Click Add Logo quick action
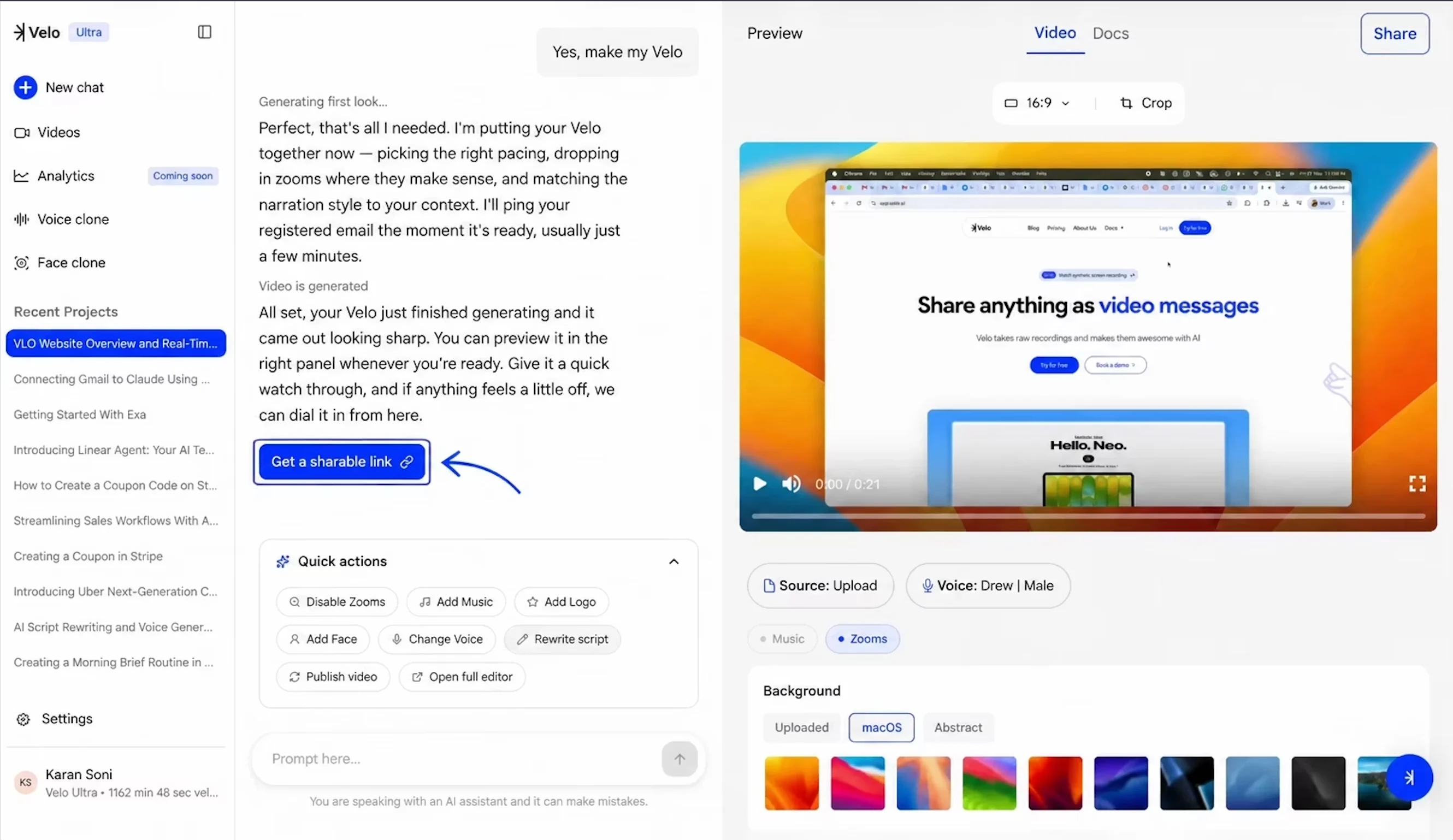Image resolution: width=1453 pixels, height=840 pixels. [562, 602]
